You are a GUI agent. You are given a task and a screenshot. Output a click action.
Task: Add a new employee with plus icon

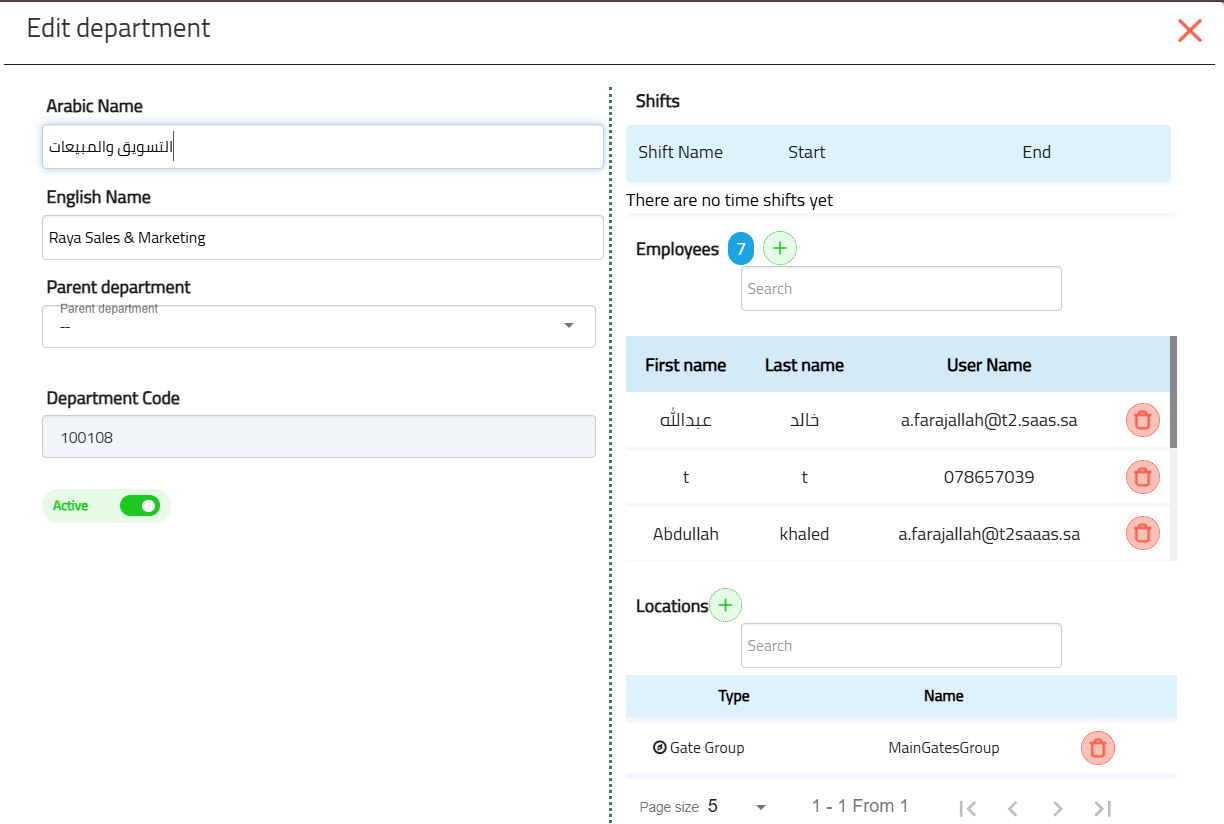[780, 249]
